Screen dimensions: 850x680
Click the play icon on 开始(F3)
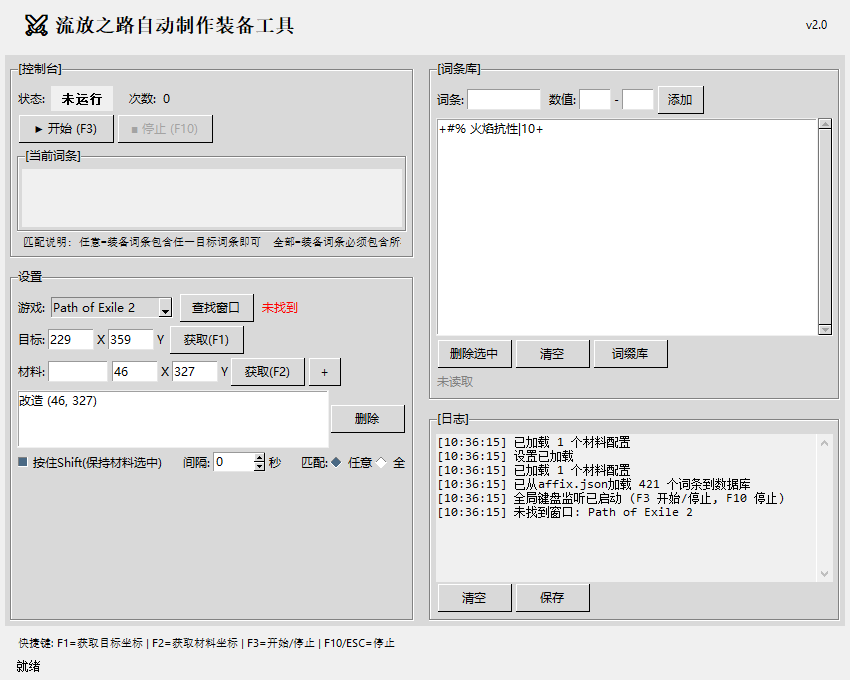coord(37,129)
